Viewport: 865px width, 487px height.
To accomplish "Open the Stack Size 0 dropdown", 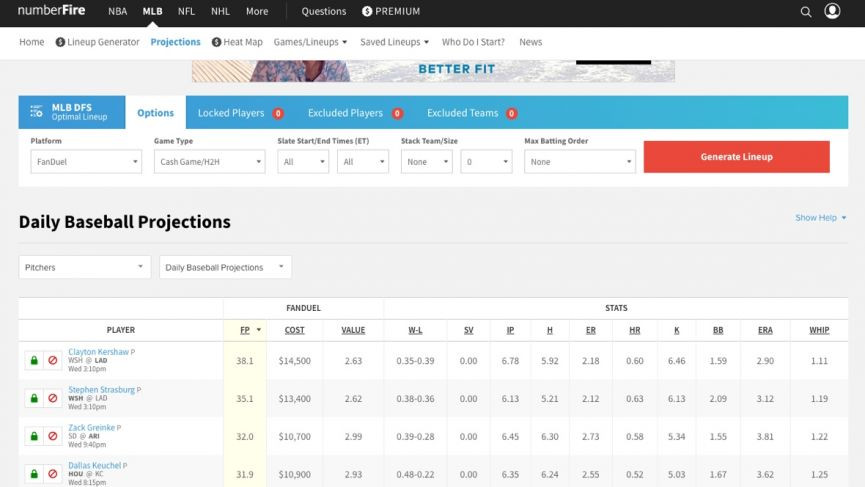I will click(x=487, y=162).
